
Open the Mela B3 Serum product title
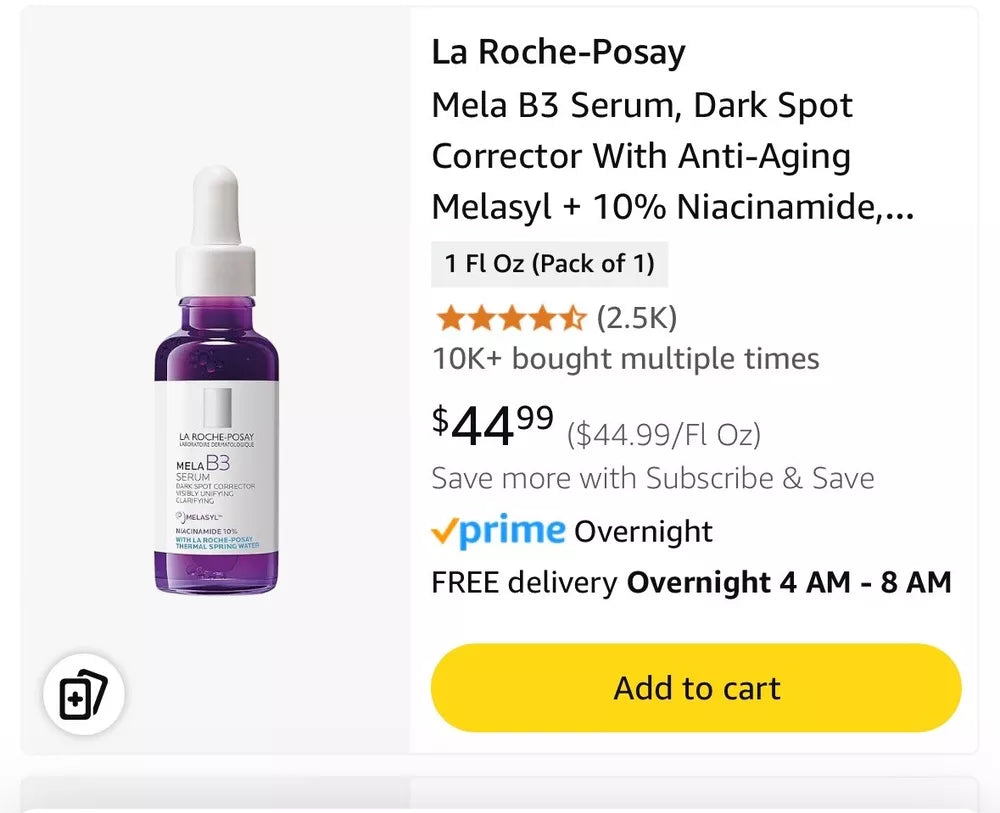642,106
